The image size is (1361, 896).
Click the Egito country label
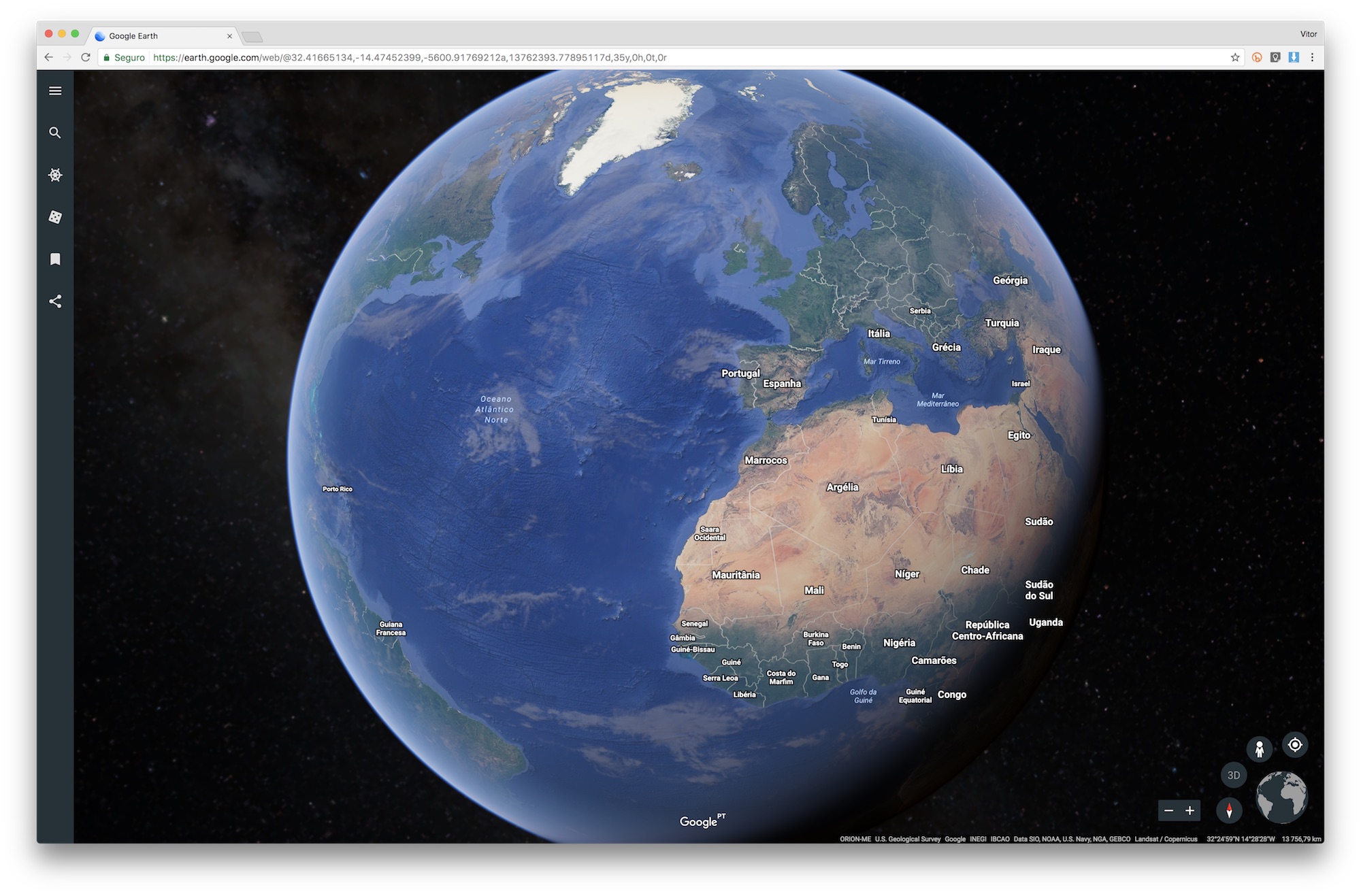point(1019,435)
